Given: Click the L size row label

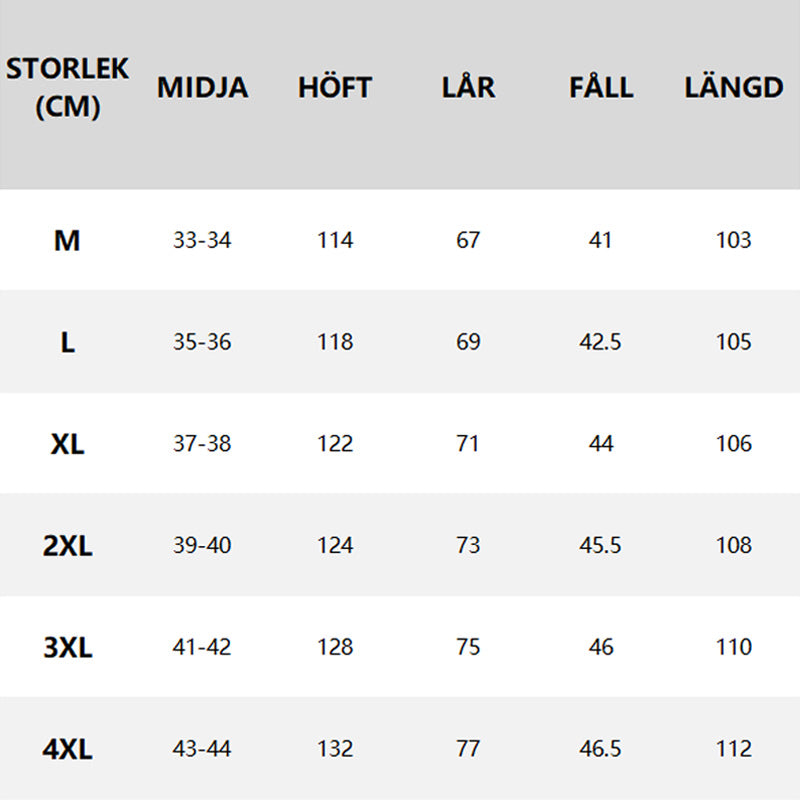Looking at the screenshot, I should (67, 342).
